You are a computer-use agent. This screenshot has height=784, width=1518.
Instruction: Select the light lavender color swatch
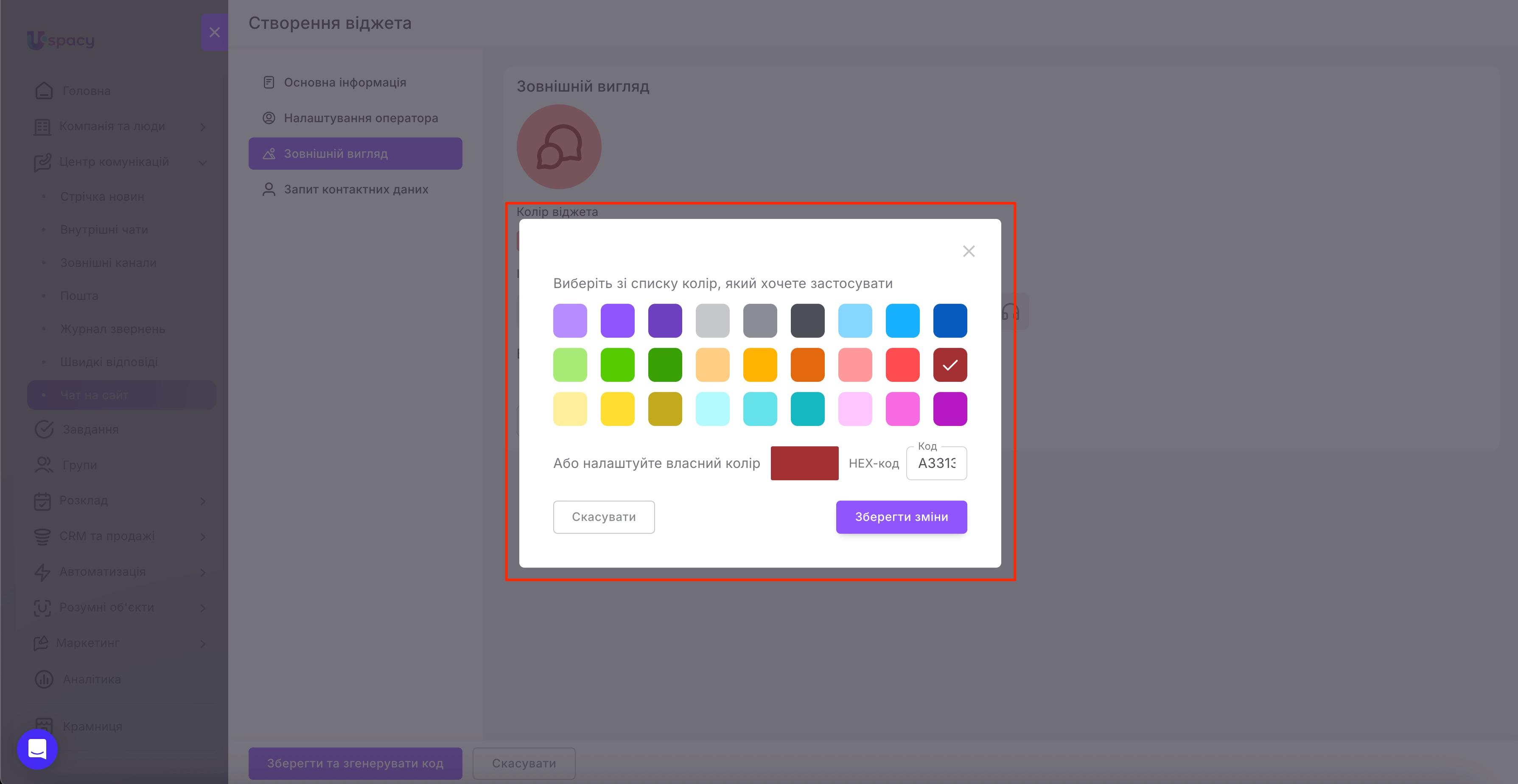pyautogui.click(x=570, y=321)
